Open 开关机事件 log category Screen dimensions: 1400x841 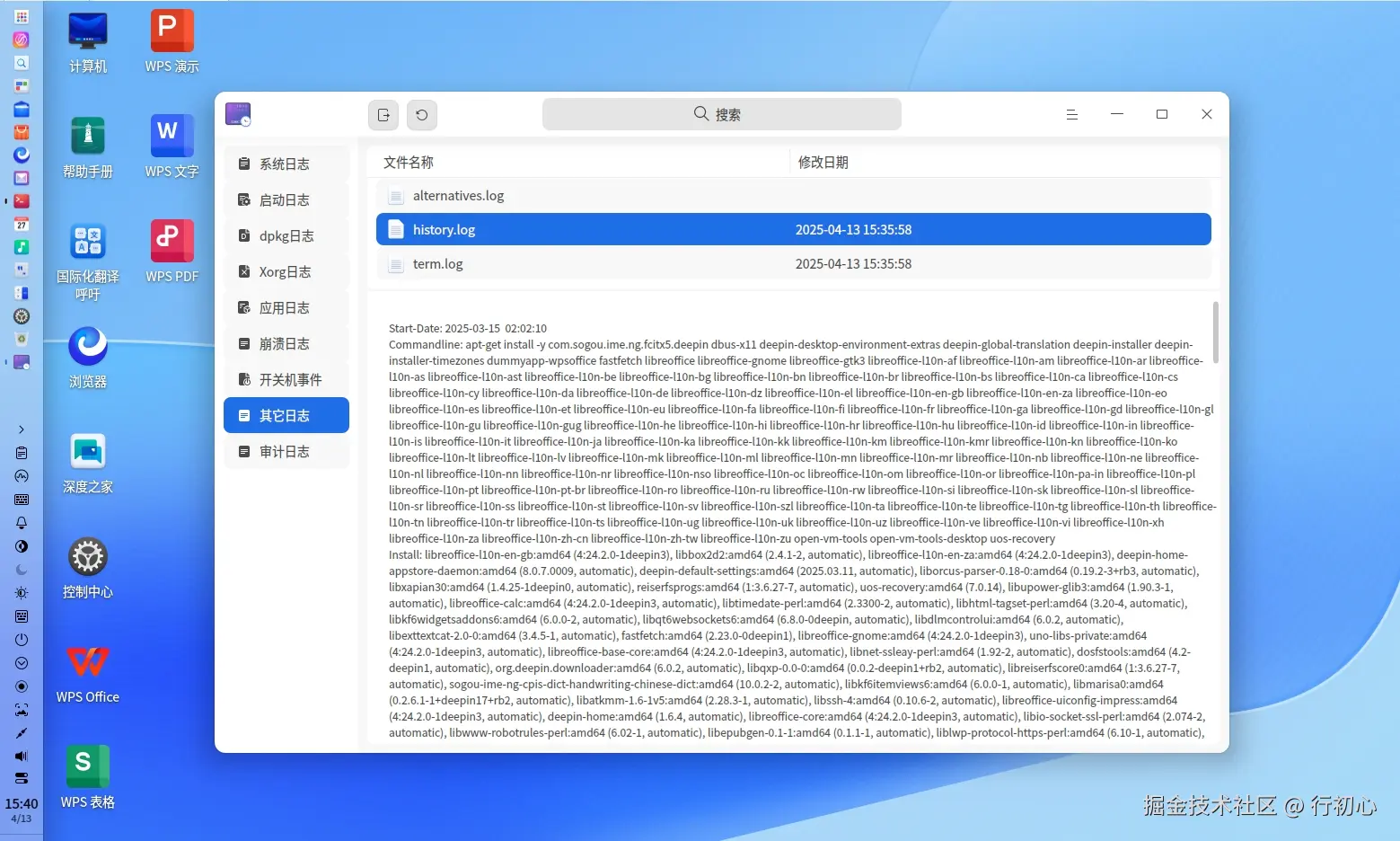(x=286, y=379)
